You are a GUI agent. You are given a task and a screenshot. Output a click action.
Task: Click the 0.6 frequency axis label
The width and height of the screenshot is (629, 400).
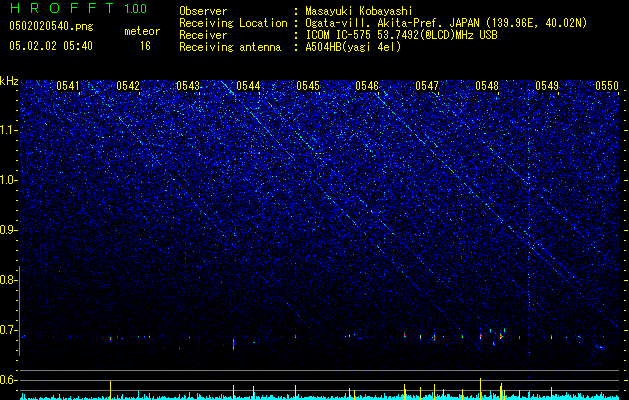click(x=8, y=380)
